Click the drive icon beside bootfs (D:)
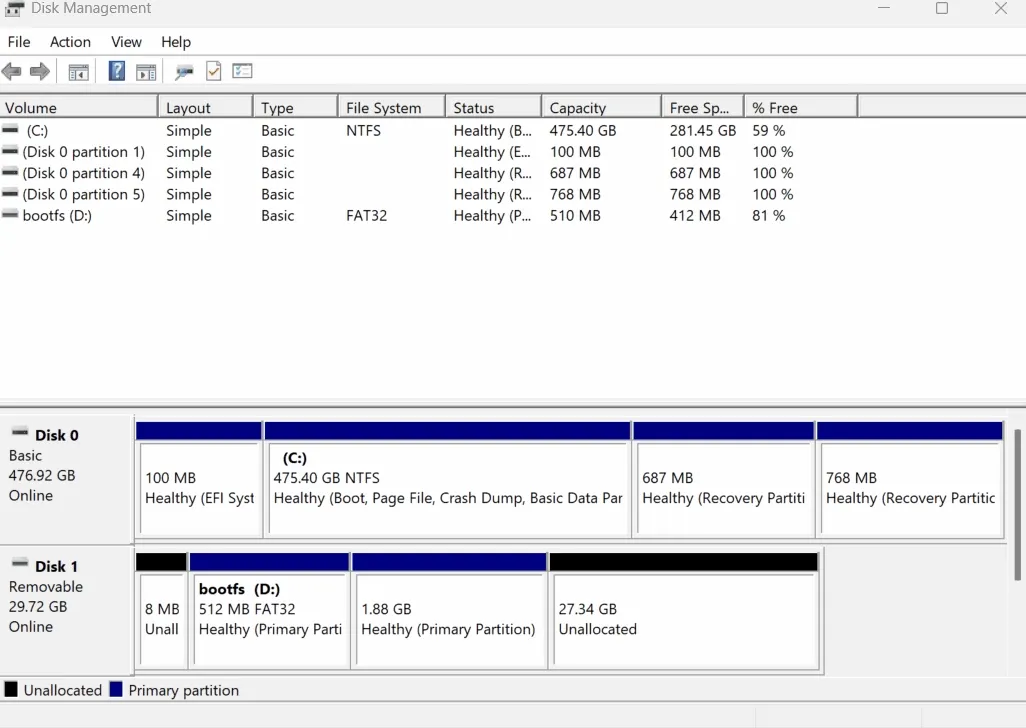This screenshot has width=1026, height=728. (10, 215)
